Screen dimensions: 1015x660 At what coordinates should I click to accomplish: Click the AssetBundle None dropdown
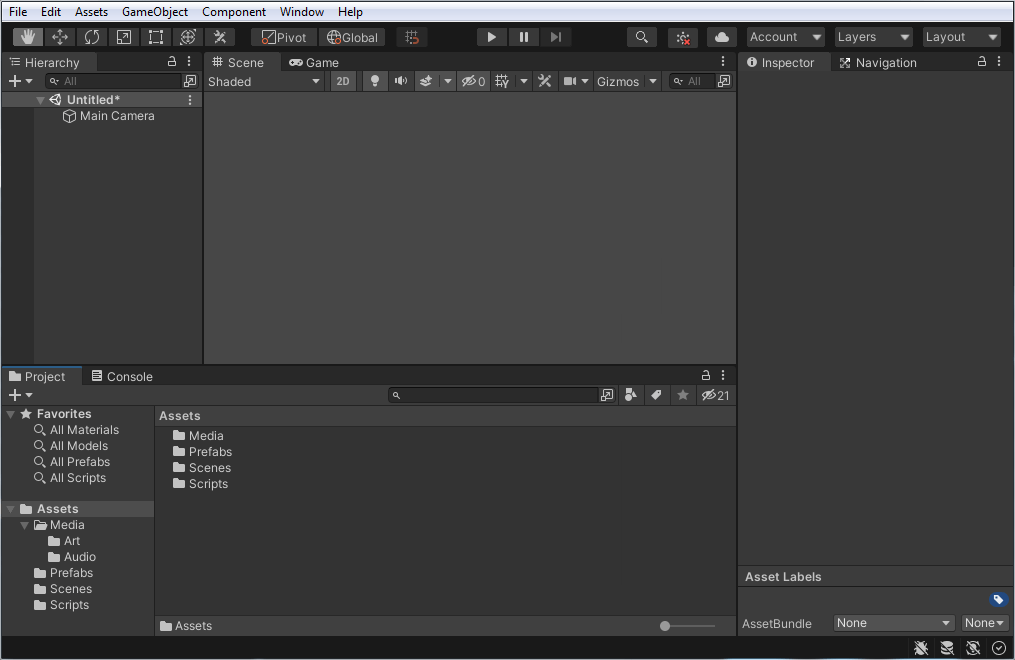893,623
